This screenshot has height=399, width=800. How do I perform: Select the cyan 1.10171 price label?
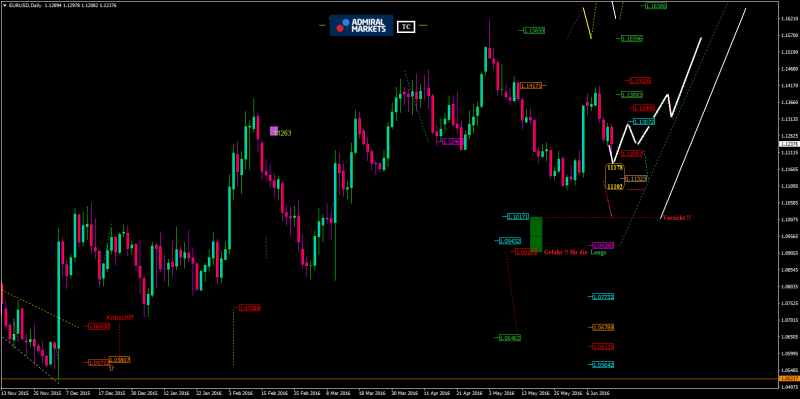coord(518,217)
